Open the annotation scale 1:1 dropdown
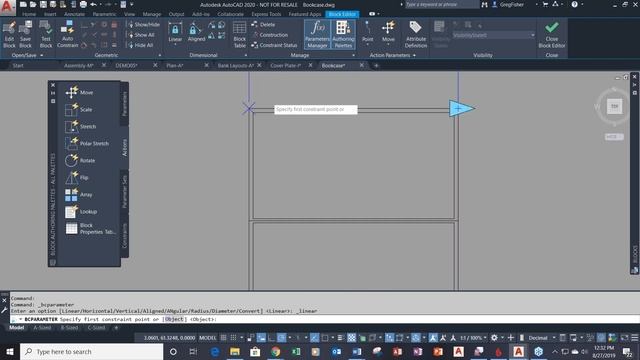The image size is (640, 360). (x=473, y=338)
